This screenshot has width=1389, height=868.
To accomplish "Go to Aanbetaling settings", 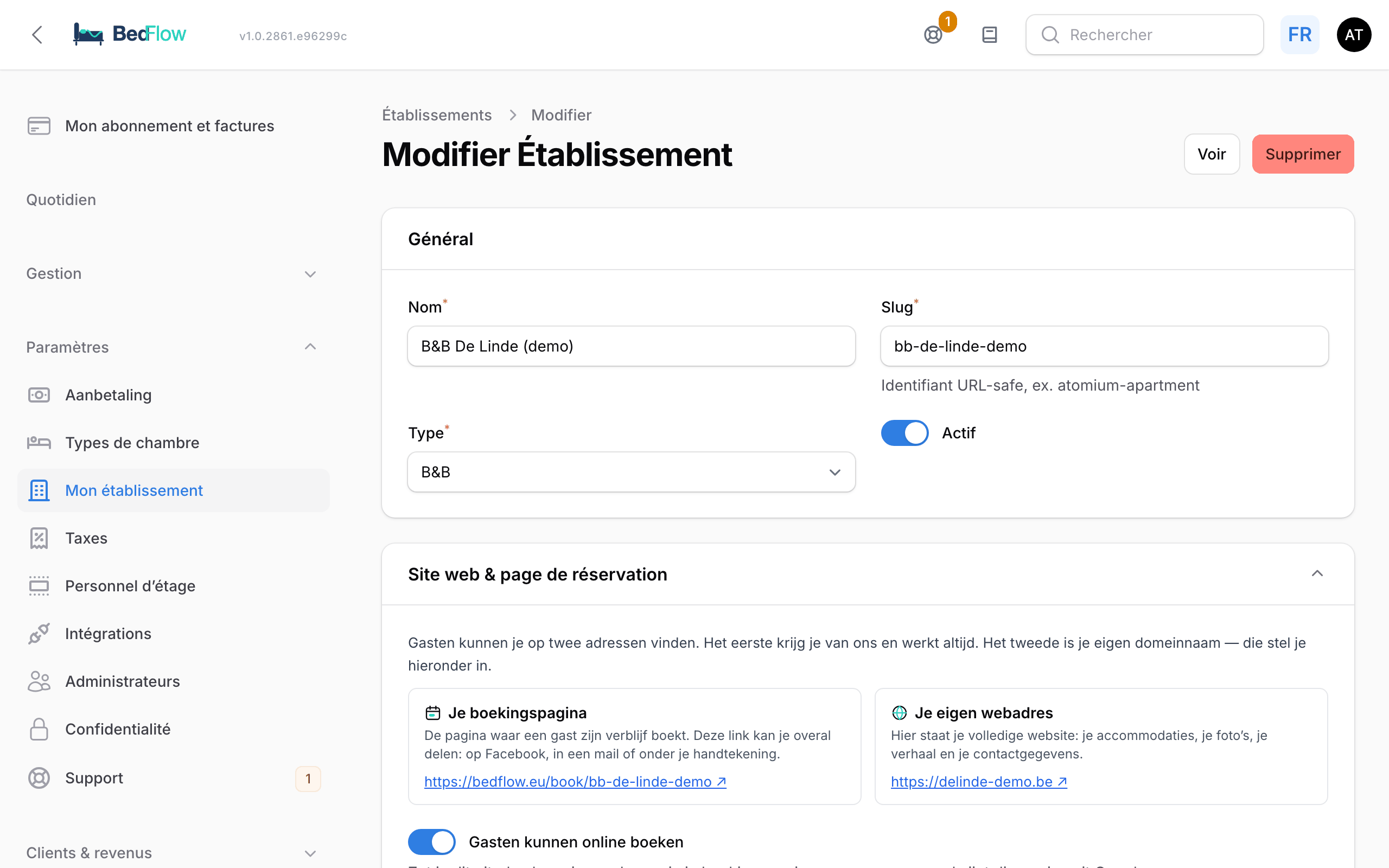I will pyautogui.click(x=173, y=395).
